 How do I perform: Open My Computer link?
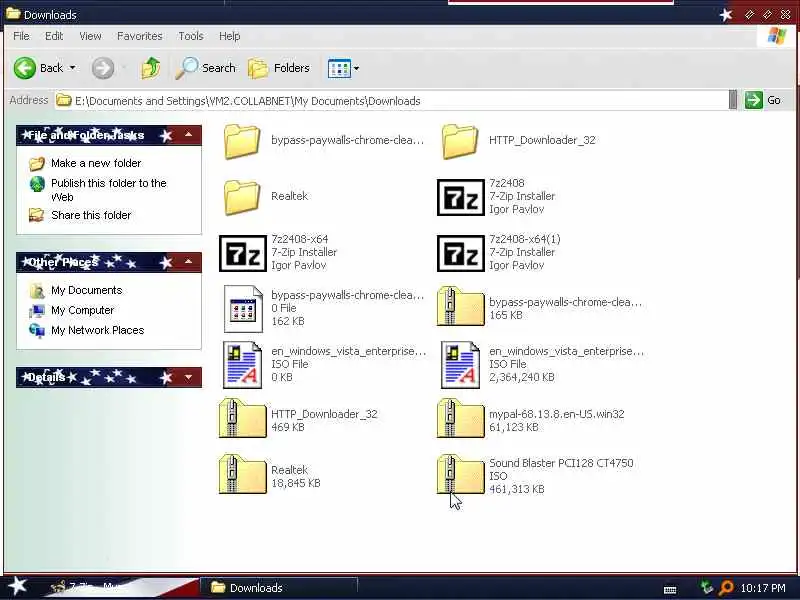pyautogui.click(x=82, y=310)
